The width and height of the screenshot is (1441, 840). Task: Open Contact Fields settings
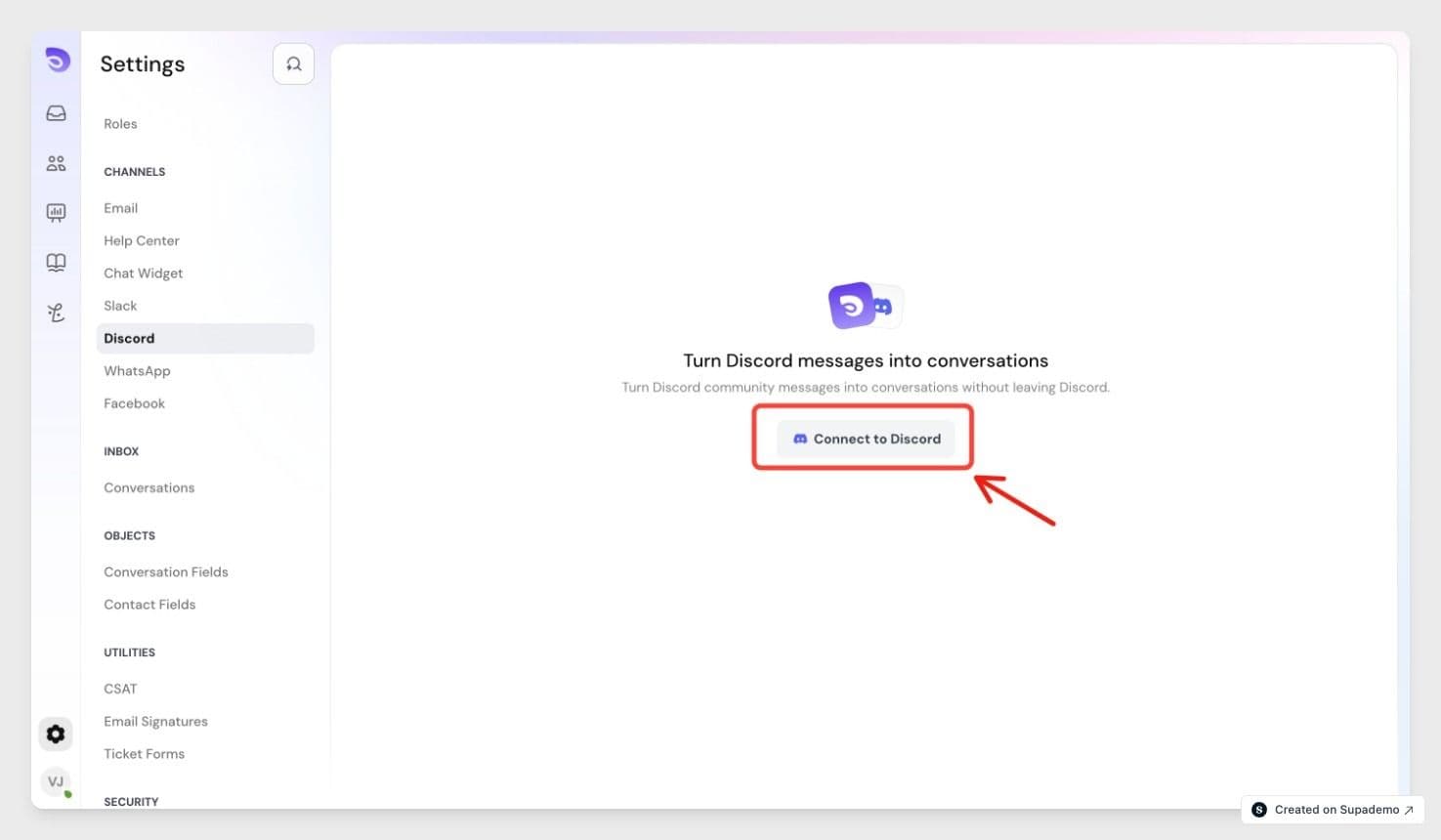tap(149, 605)
